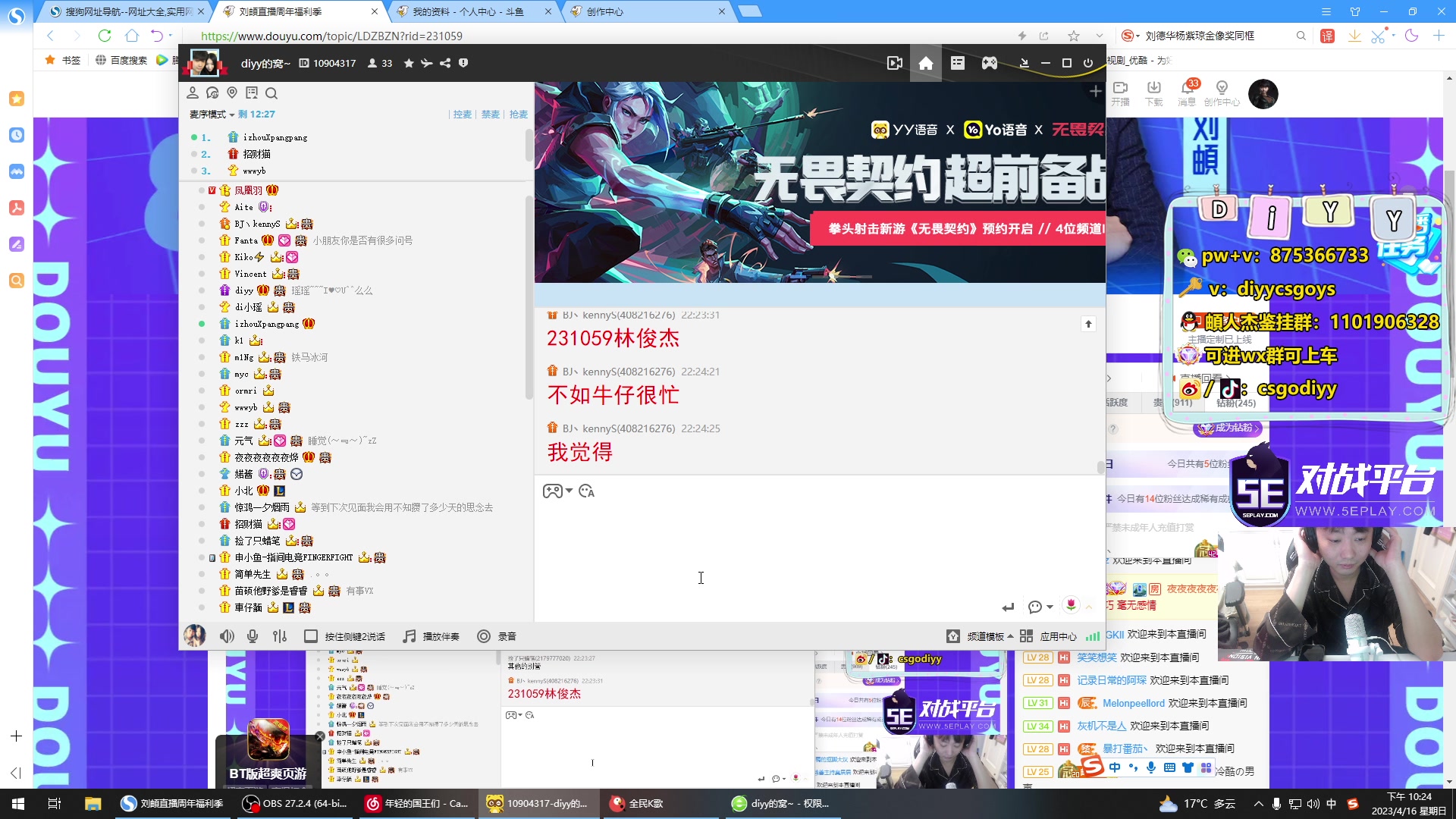The height and width of the screenshot is (819, 1456).
Task: Toggle speaker volume icon in YY bottom bar
Action: [x=227, y=636]
